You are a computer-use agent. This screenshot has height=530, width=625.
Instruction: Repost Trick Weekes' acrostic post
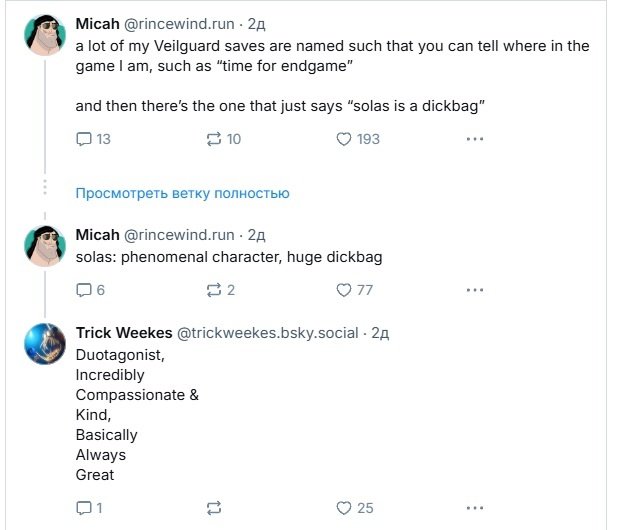coord(211,508)
